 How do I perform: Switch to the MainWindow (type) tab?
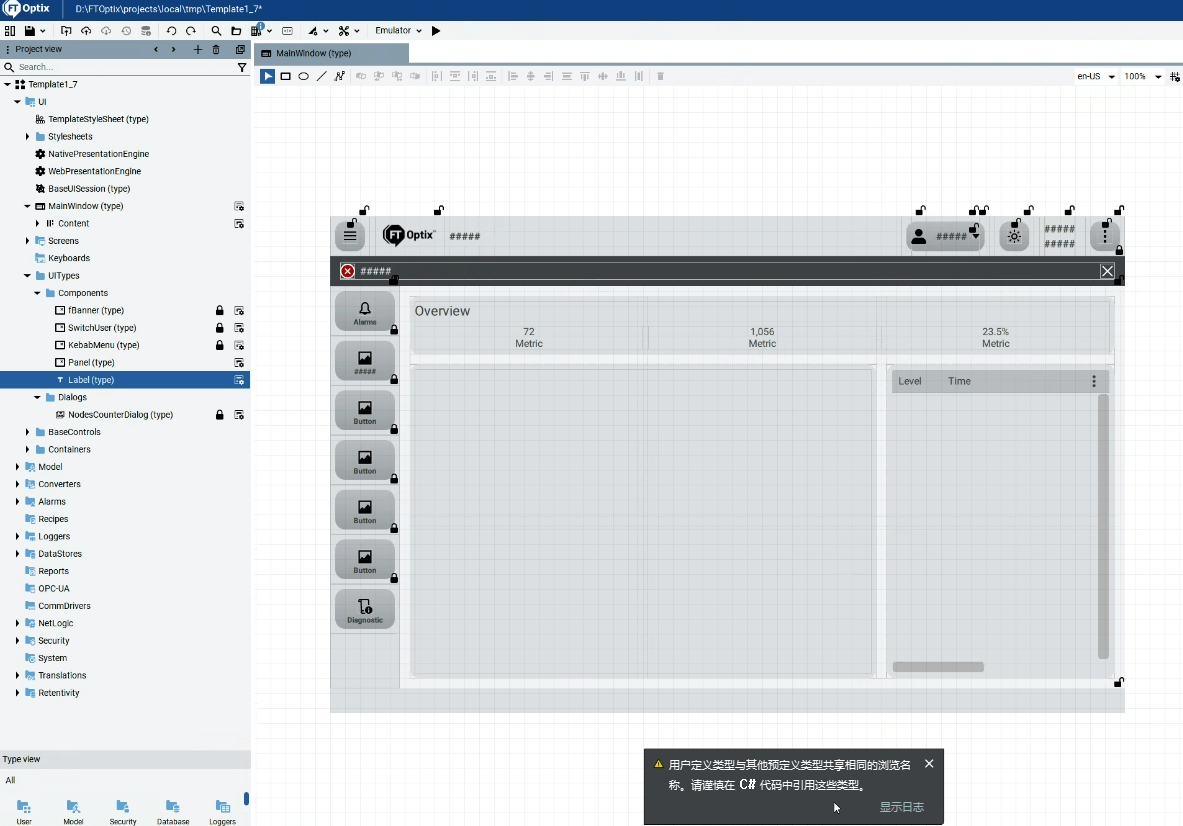pos(313,53)
